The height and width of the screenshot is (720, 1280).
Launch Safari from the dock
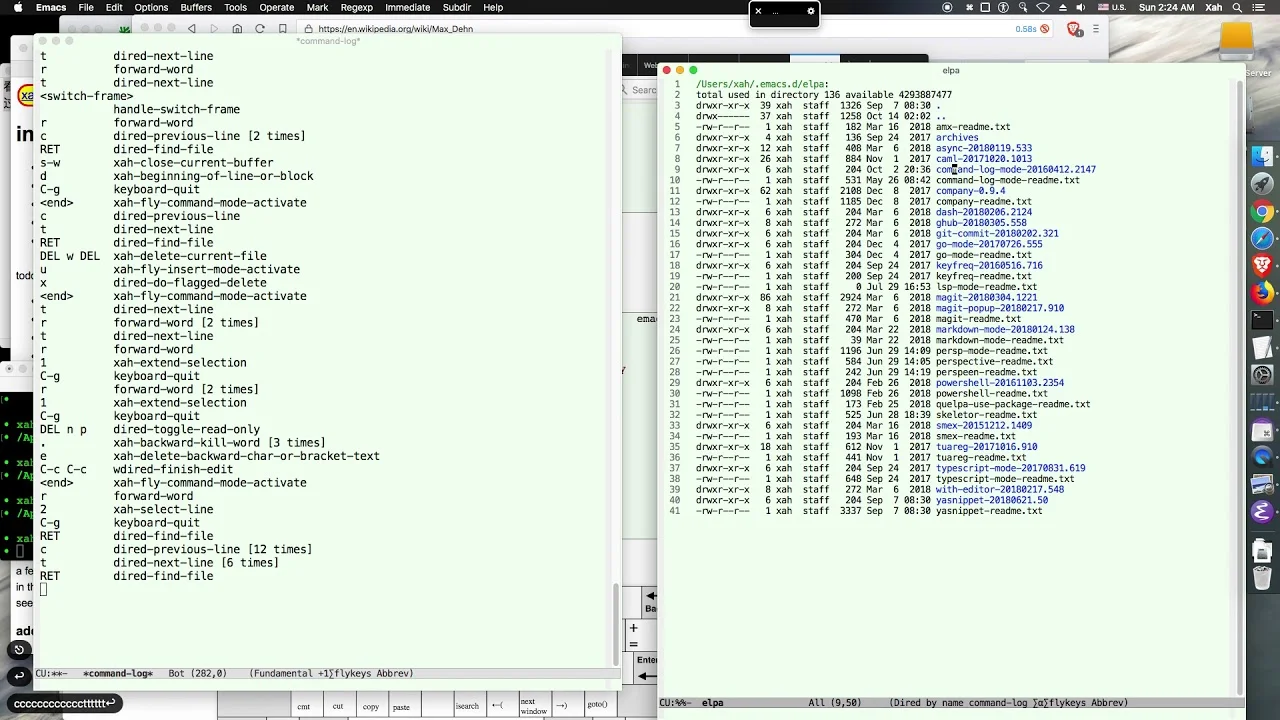click(x=1262, y=238)
